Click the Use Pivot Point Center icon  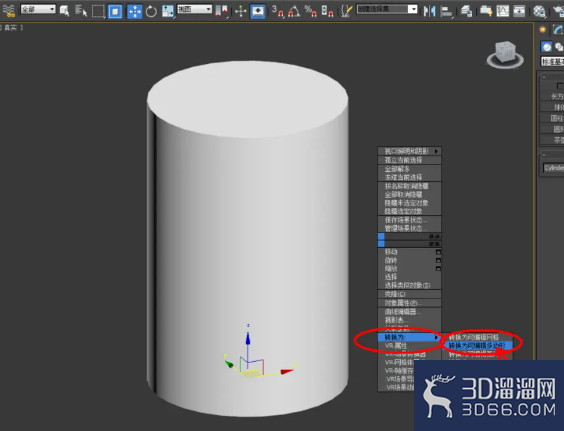pyautogui.click(x=222, y=11)
